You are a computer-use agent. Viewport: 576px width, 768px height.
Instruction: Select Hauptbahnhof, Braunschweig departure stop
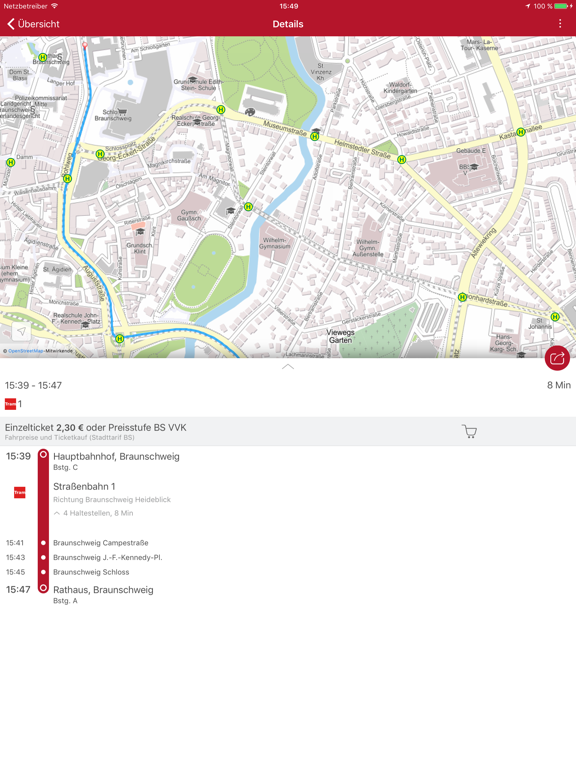[116, 456]
